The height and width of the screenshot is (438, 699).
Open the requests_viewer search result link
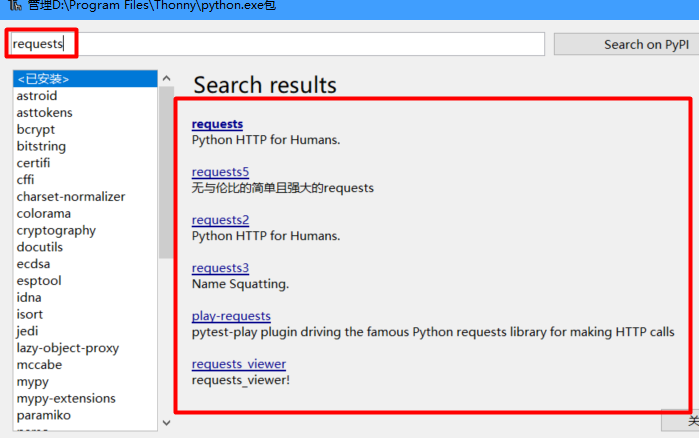click(x=238, y=364)
